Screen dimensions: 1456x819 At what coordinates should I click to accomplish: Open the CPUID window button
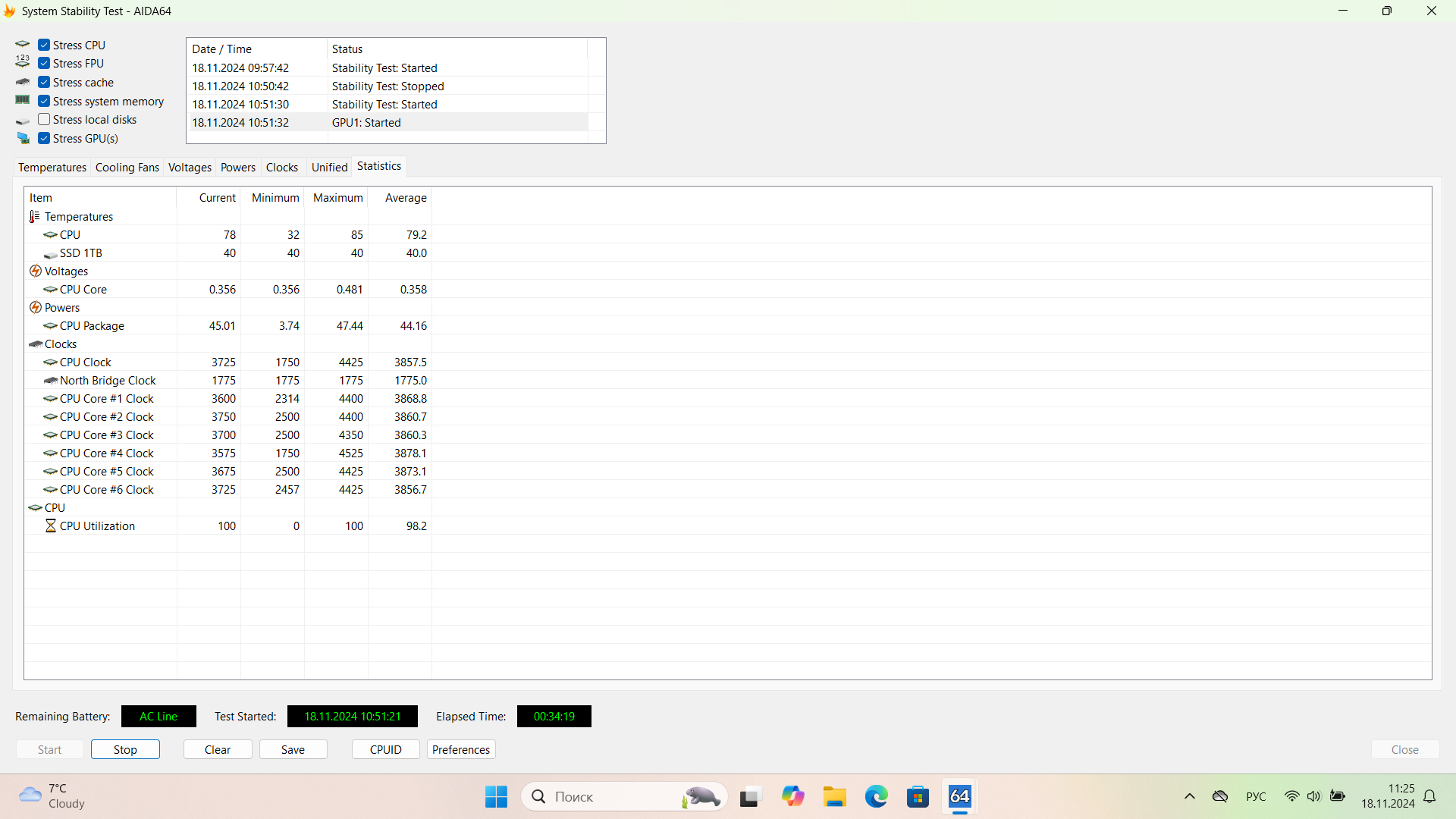coord(385,750)
